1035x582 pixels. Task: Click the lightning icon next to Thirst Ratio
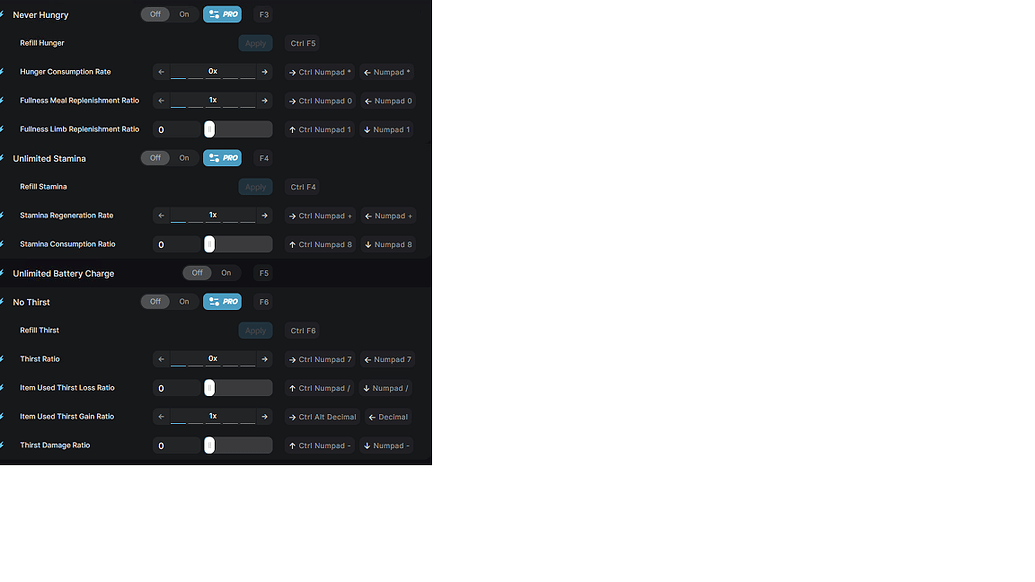tap(3, 359)
